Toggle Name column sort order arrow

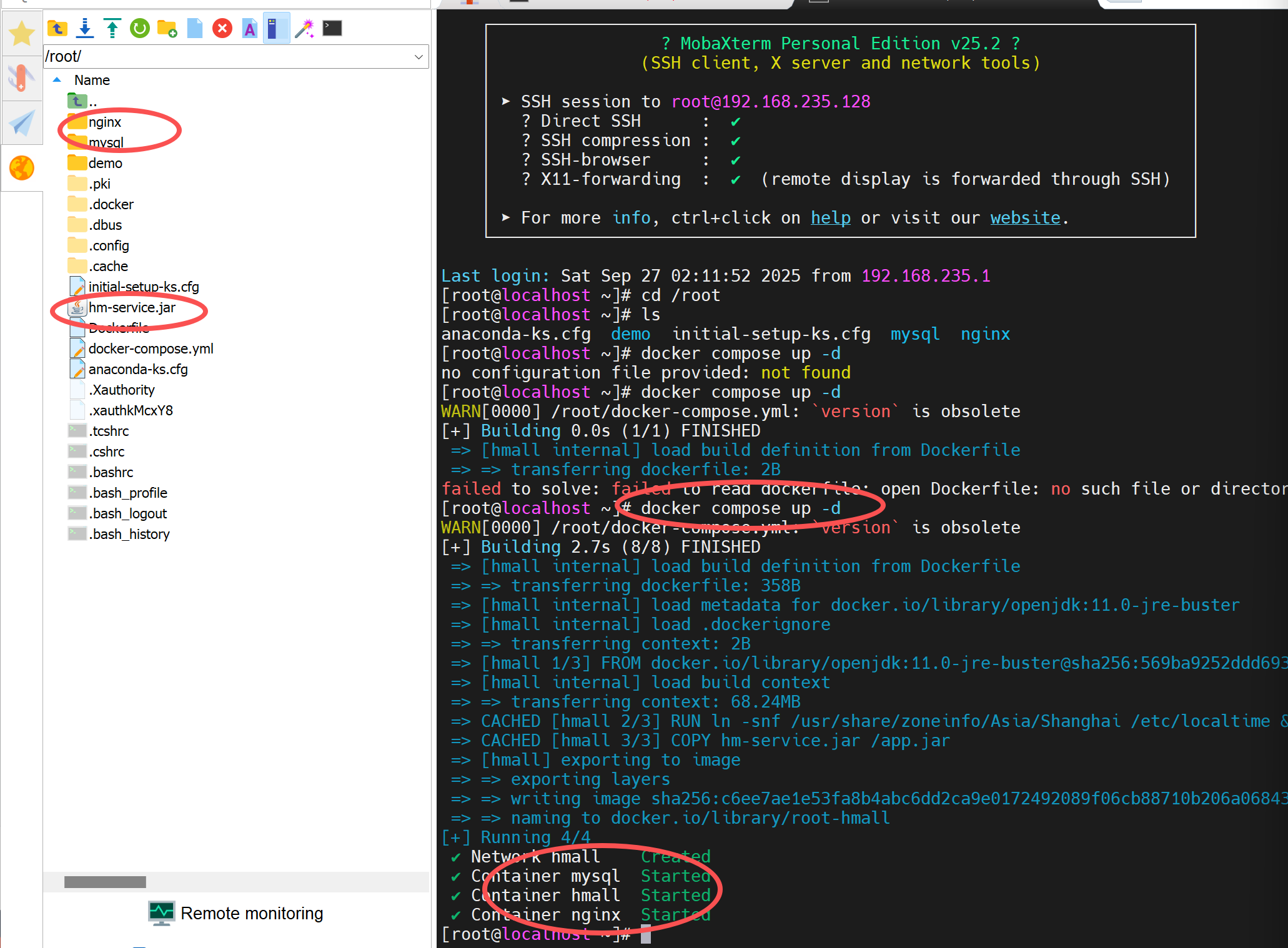click(57, 80)
